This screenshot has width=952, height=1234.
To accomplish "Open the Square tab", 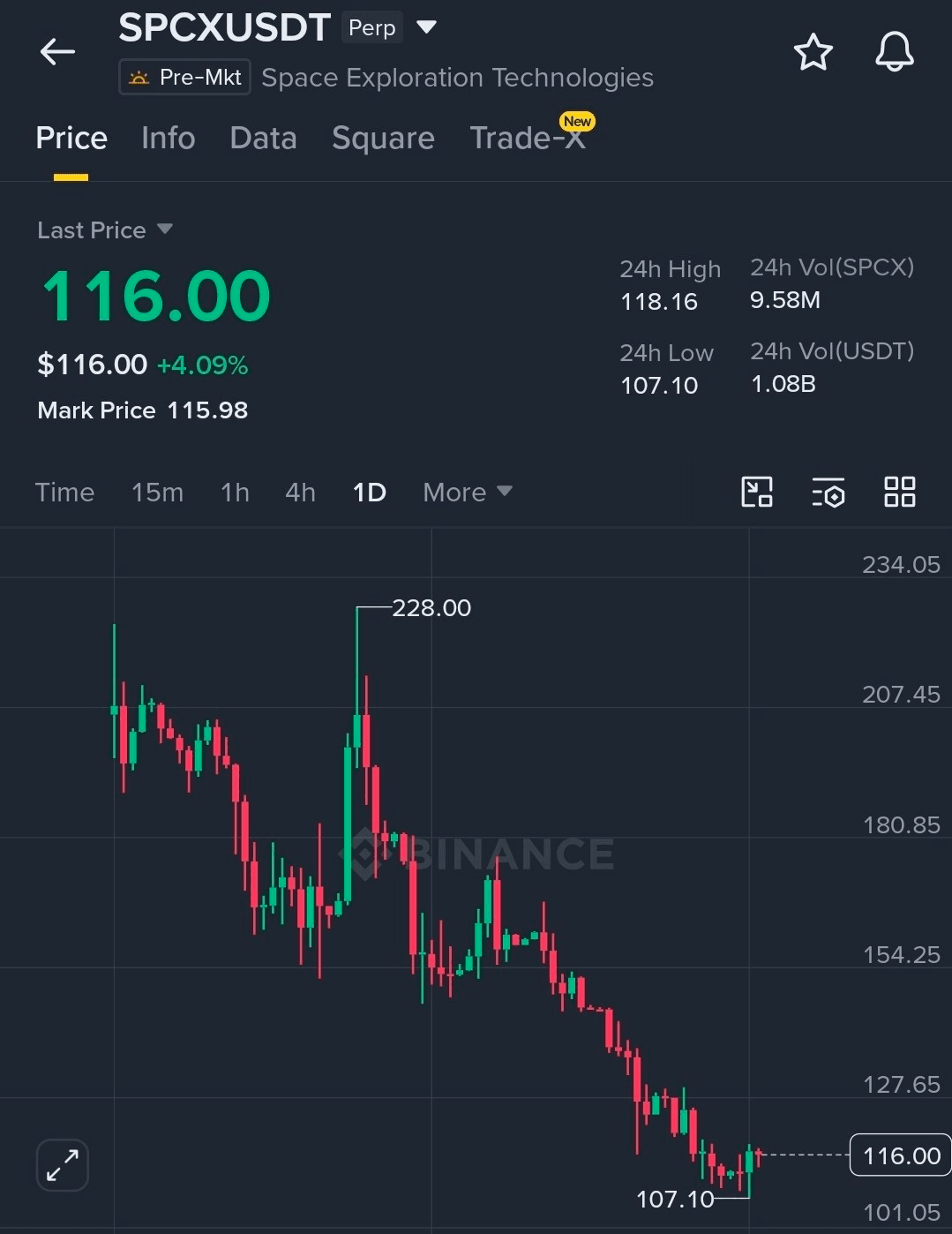I will pyautogui.click(x=383, y=139).
